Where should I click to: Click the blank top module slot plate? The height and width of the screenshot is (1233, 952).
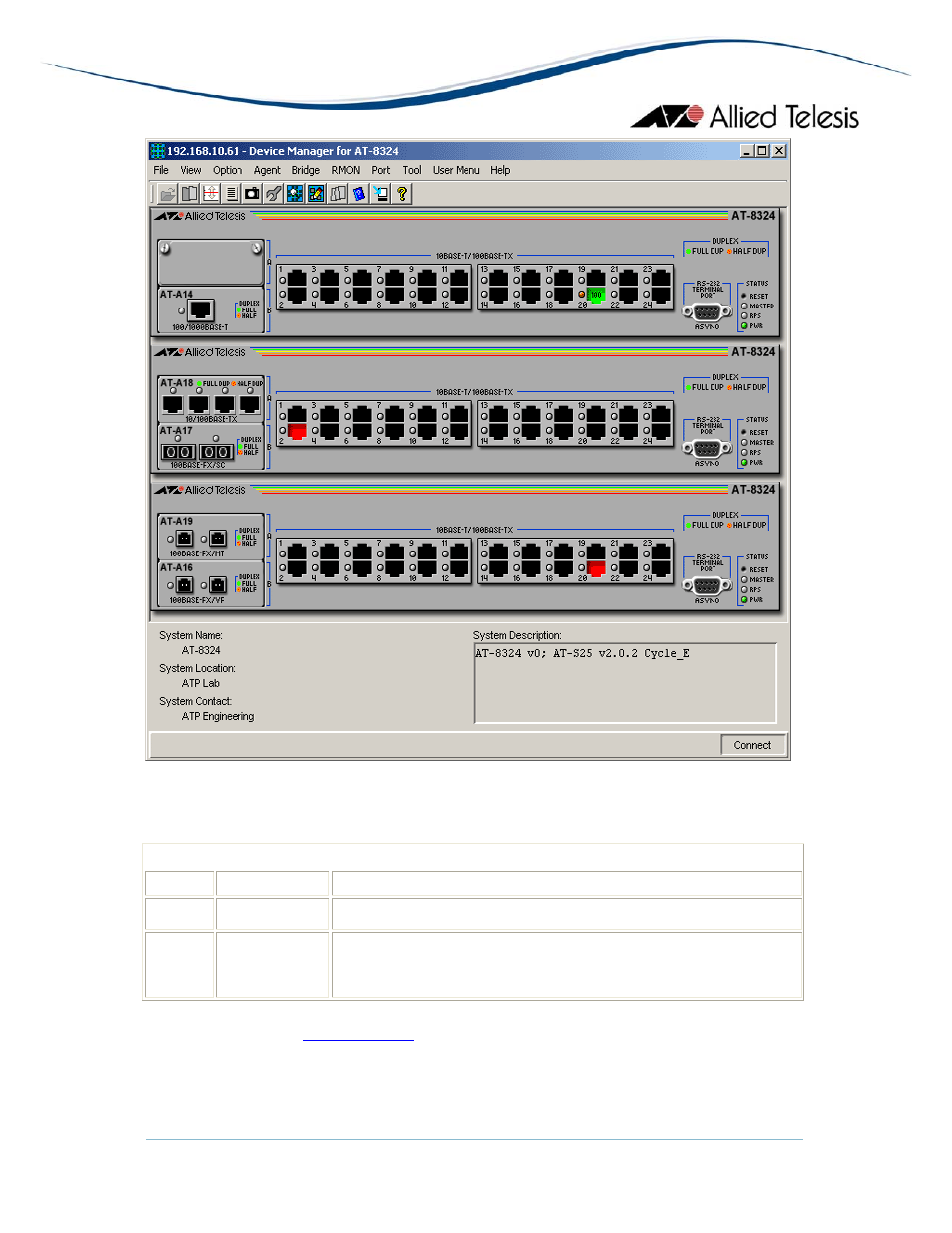[211, 262]
